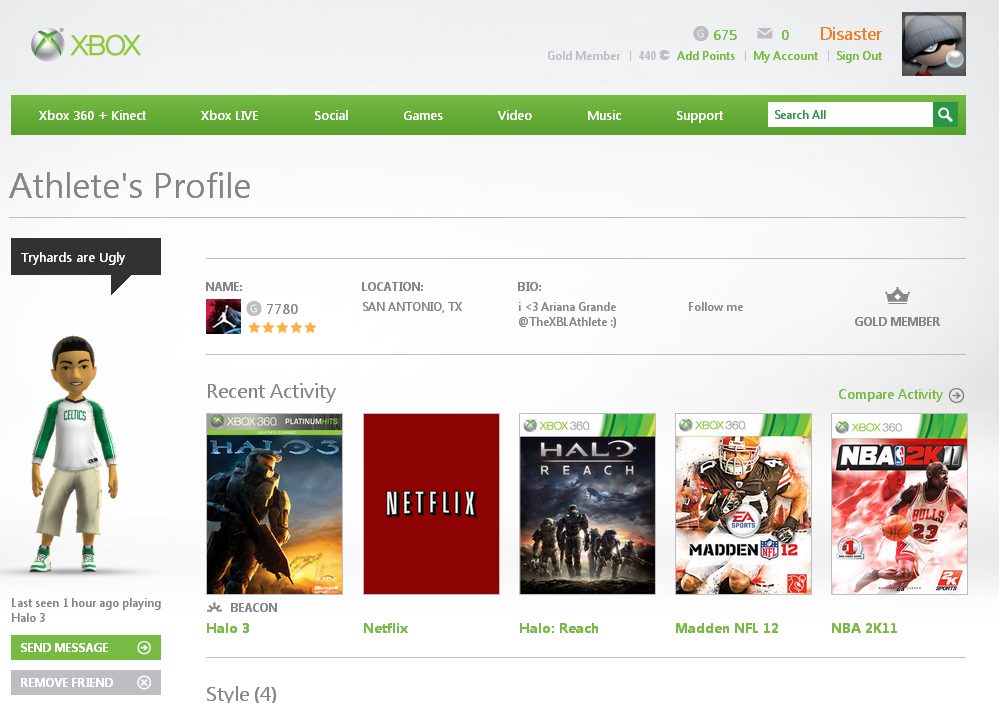Click the SAN ANTONIO, TX location text
The image size is (999, 703).
tap(412, 307)
